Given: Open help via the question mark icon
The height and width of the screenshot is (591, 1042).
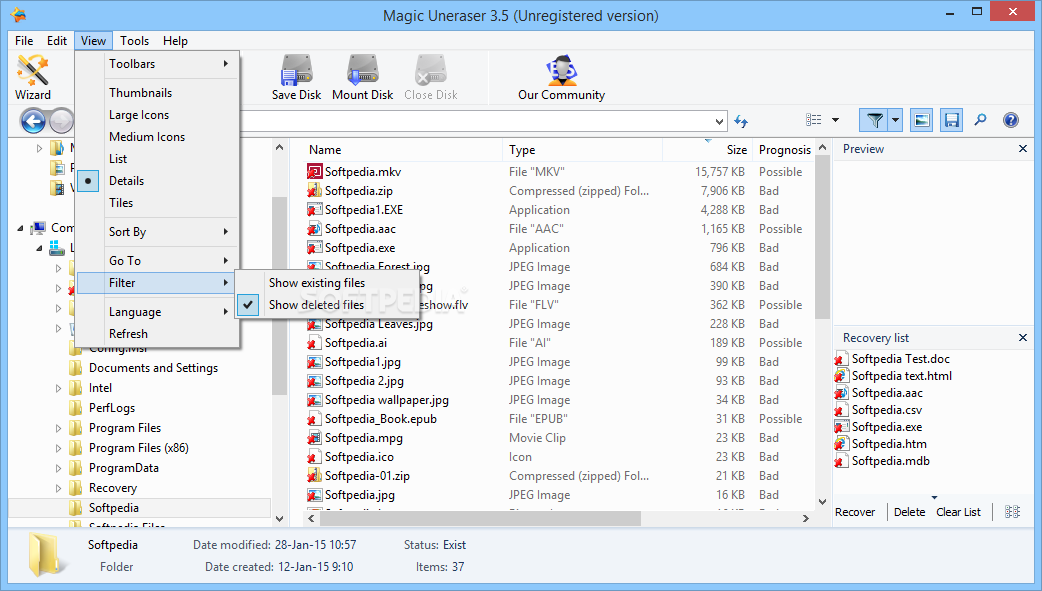Looking at the screenshot, I should 1011,120.
